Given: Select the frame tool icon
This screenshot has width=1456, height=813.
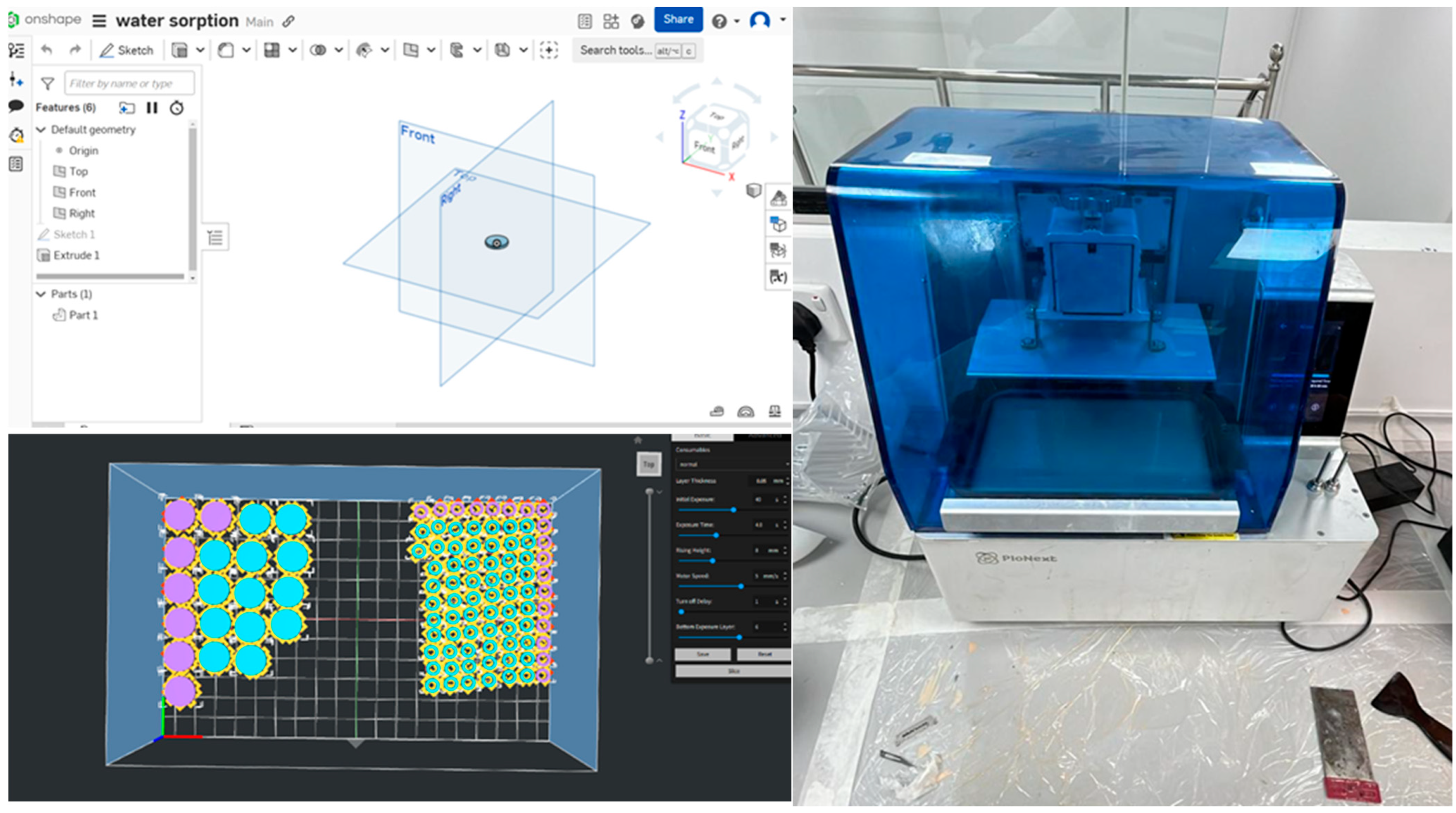Looking at the screenshot, I should (x=502, y=50).
